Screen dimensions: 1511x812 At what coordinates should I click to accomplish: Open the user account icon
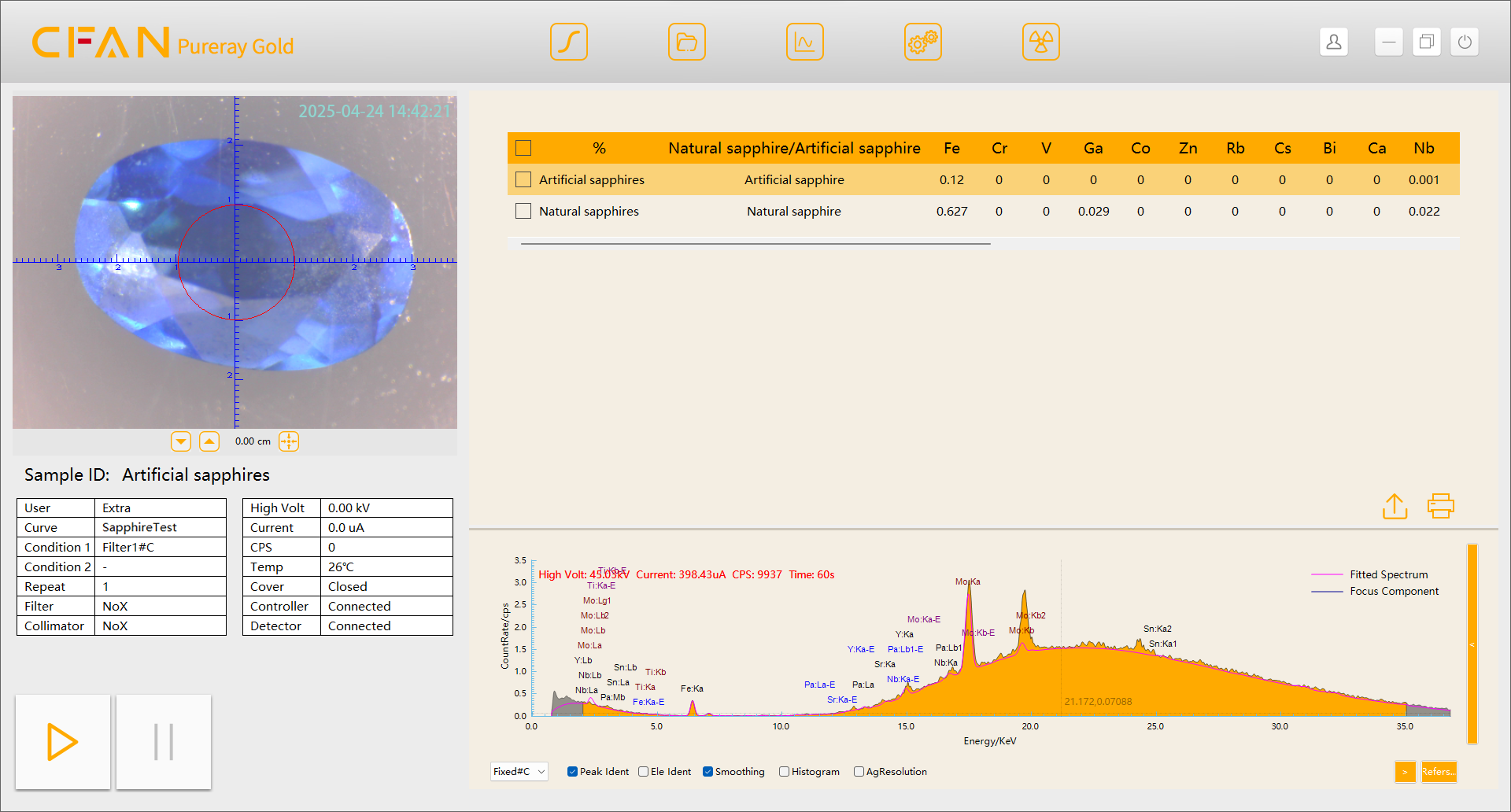(1334, 42)
